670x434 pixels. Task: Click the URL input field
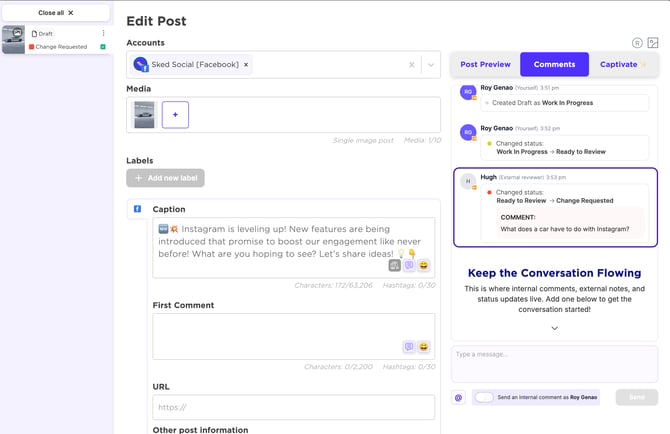tap(293, 407)
